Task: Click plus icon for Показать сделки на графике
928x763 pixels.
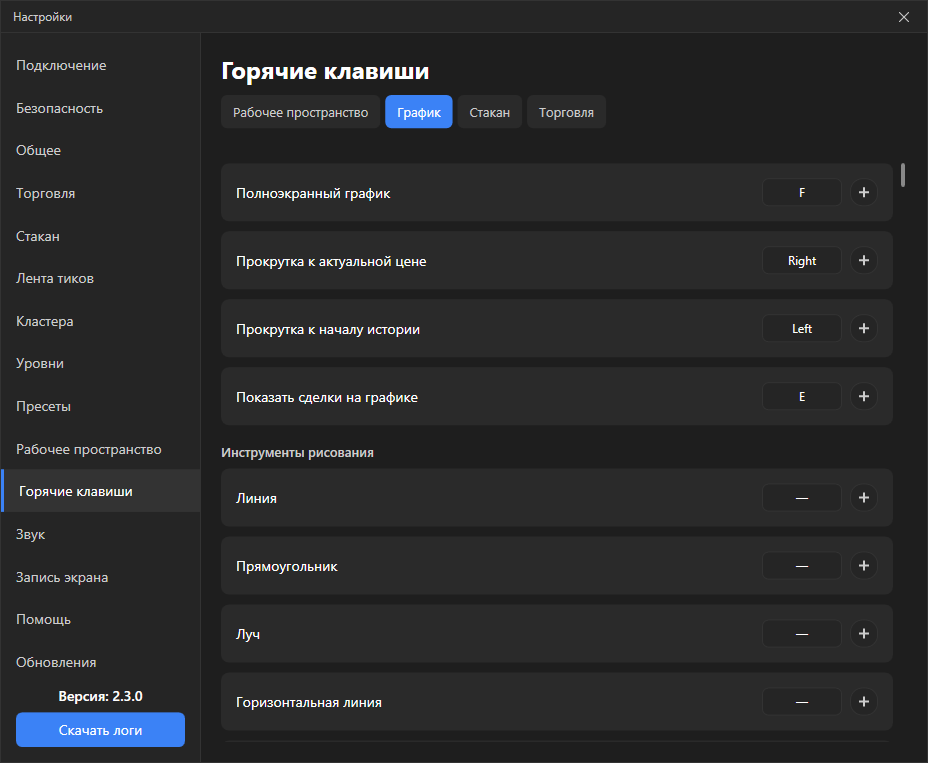Action: [x=863, y=397]
